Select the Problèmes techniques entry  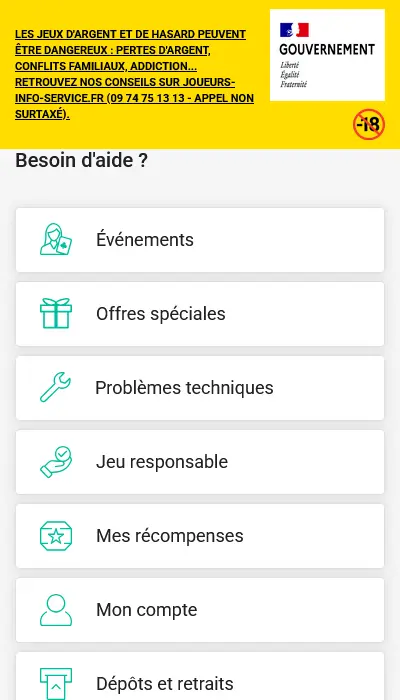200,388
